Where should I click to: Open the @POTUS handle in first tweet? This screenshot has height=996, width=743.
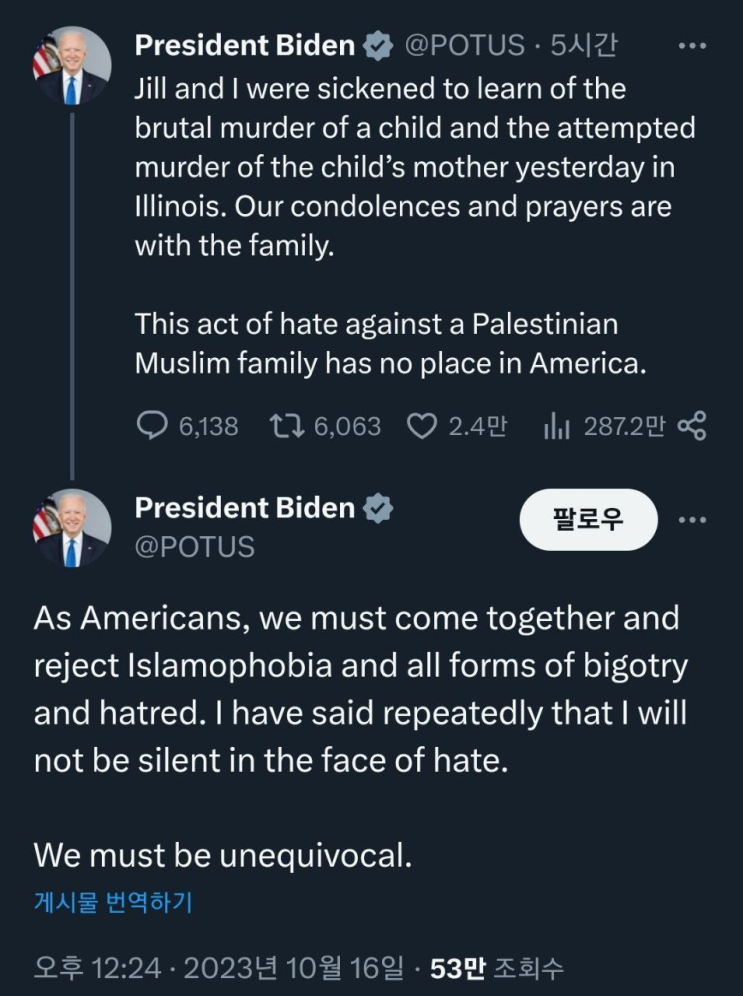pyautogui.click(x=465, y=45)
